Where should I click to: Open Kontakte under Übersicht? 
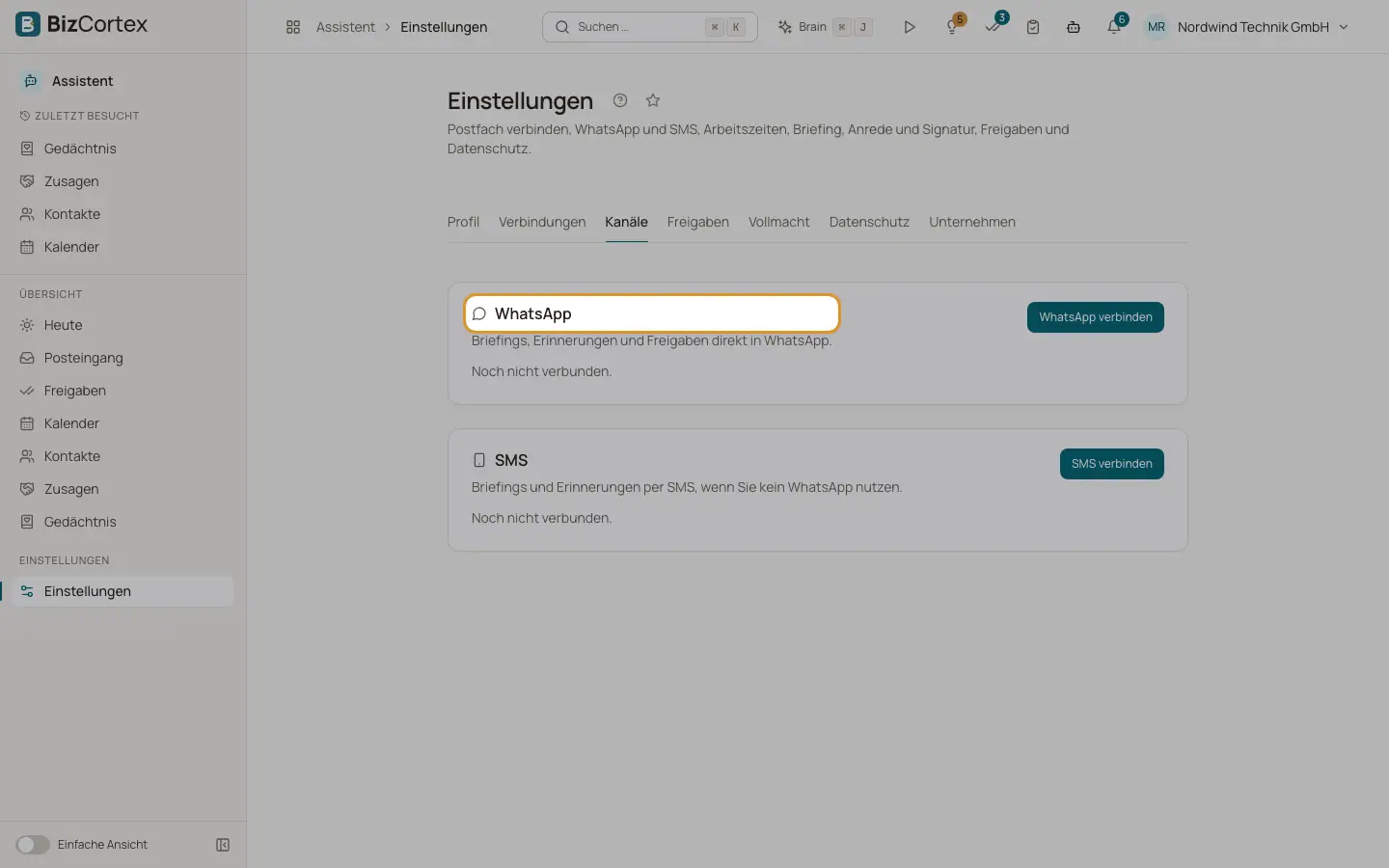click(x=123, y=456)
